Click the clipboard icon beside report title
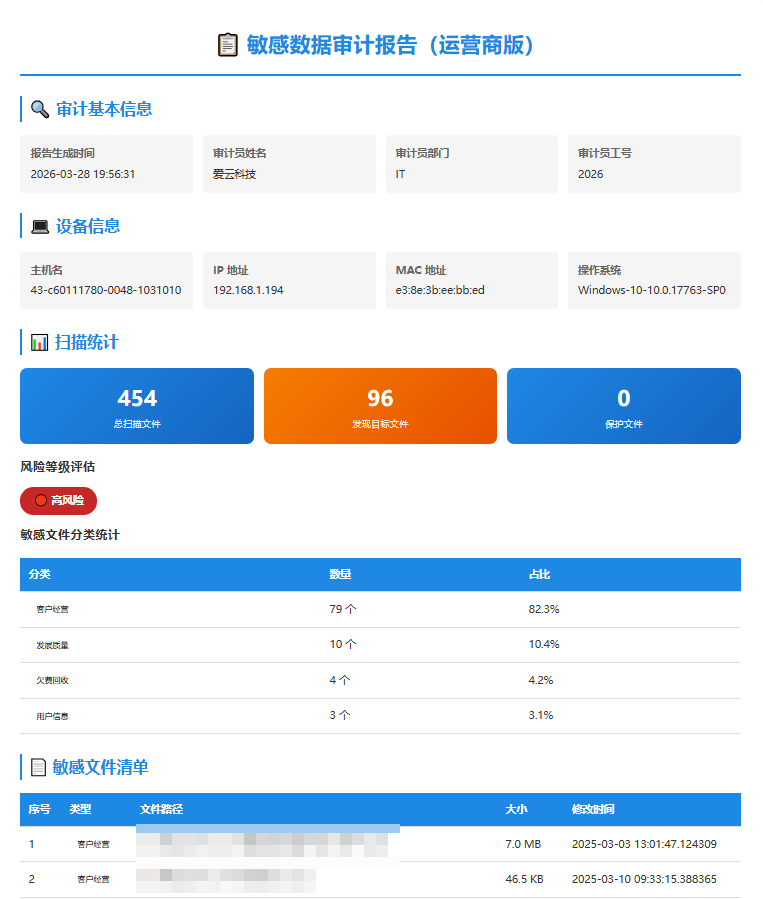 [x=228, y=45]
